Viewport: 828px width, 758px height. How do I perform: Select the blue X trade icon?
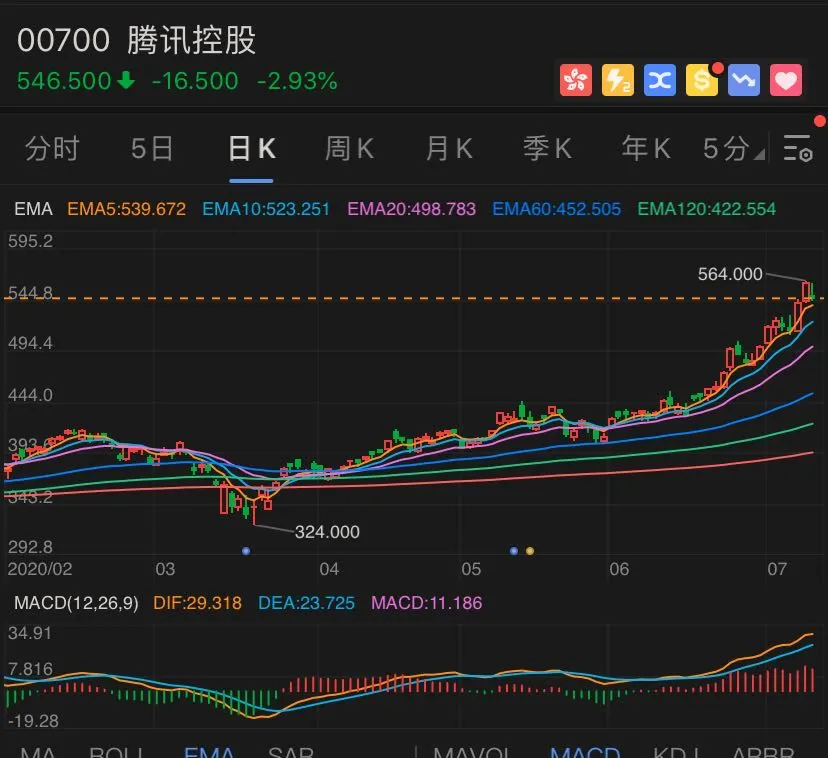(x=659, y=80)
